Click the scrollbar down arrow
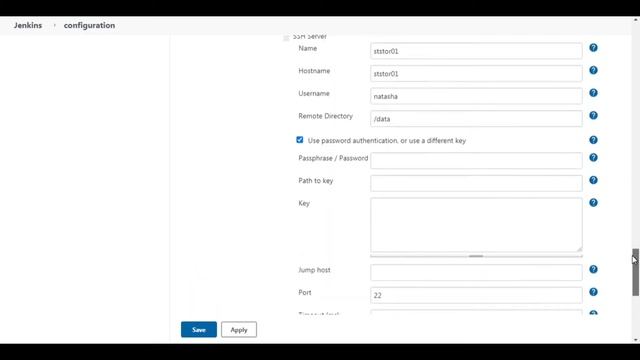 pos(636,340)
